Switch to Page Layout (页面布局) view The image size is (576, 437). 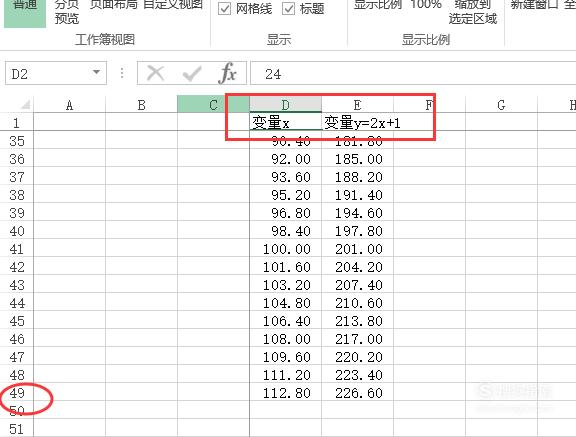114,5
